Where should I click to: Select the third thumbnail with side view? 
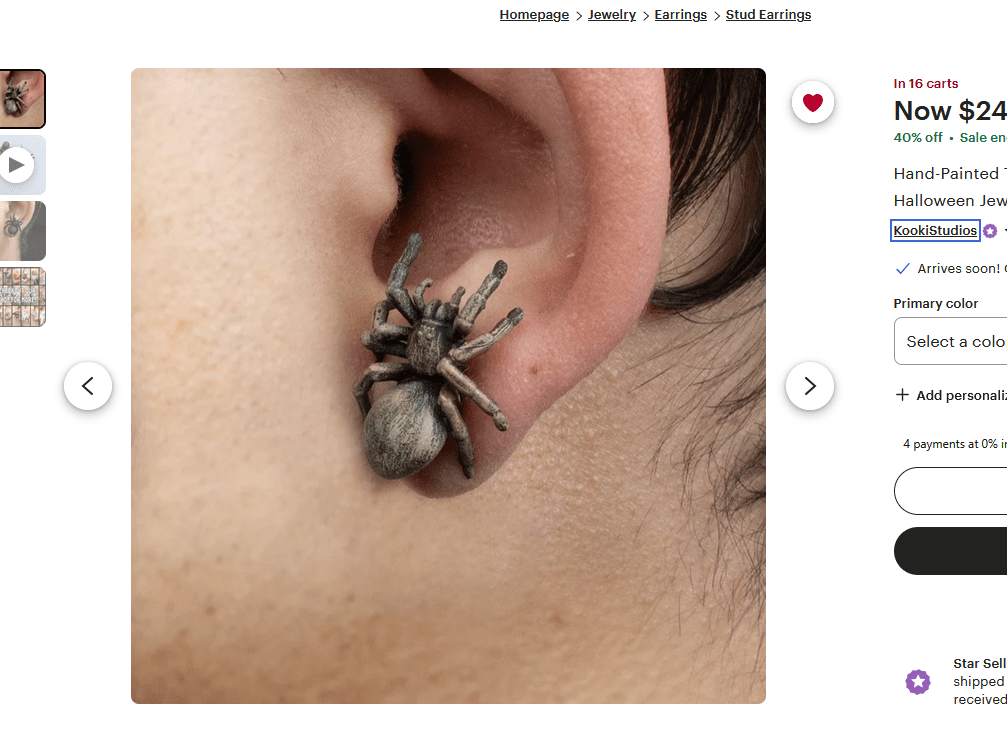[22, 231]
